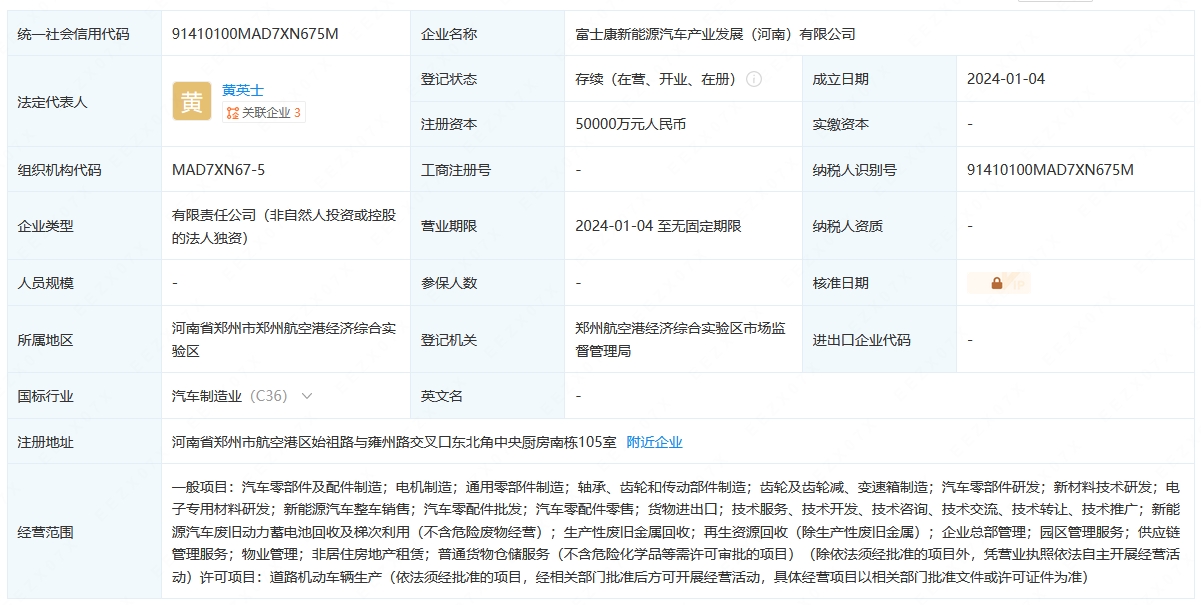Screen dimensions: 1201x605
Task: Open 黄英士 legal representative profile link
Action: click(x=243, y=89)
